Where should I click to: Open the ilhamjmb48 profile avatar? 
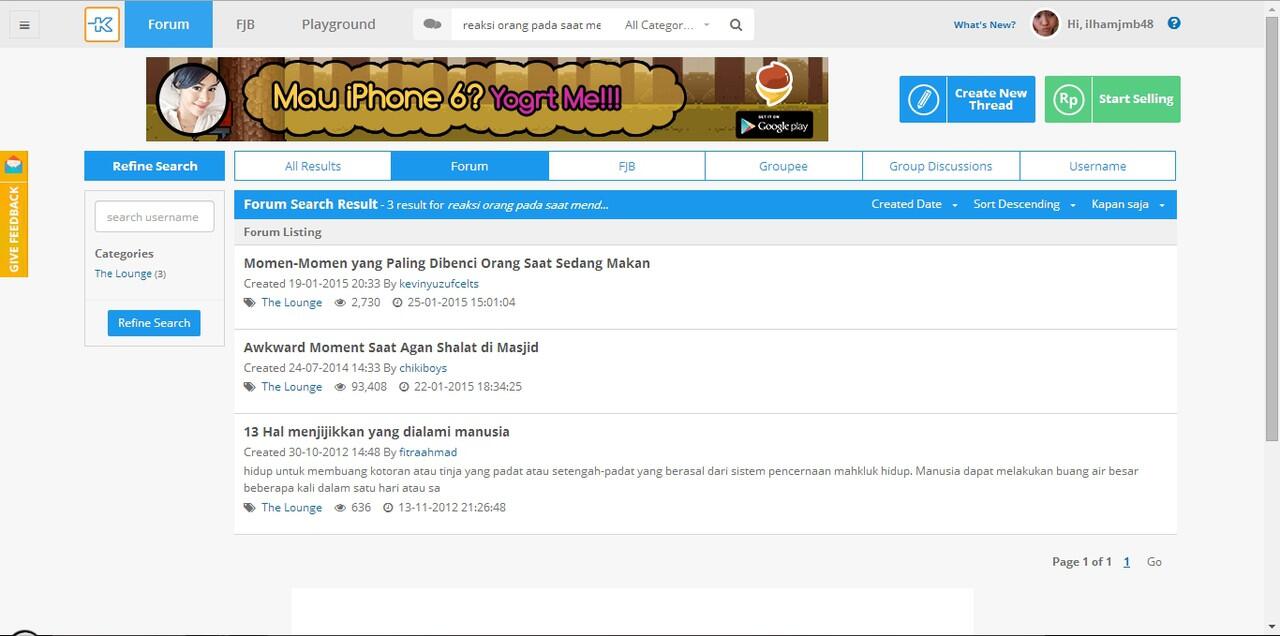(x=1045, y=24)
